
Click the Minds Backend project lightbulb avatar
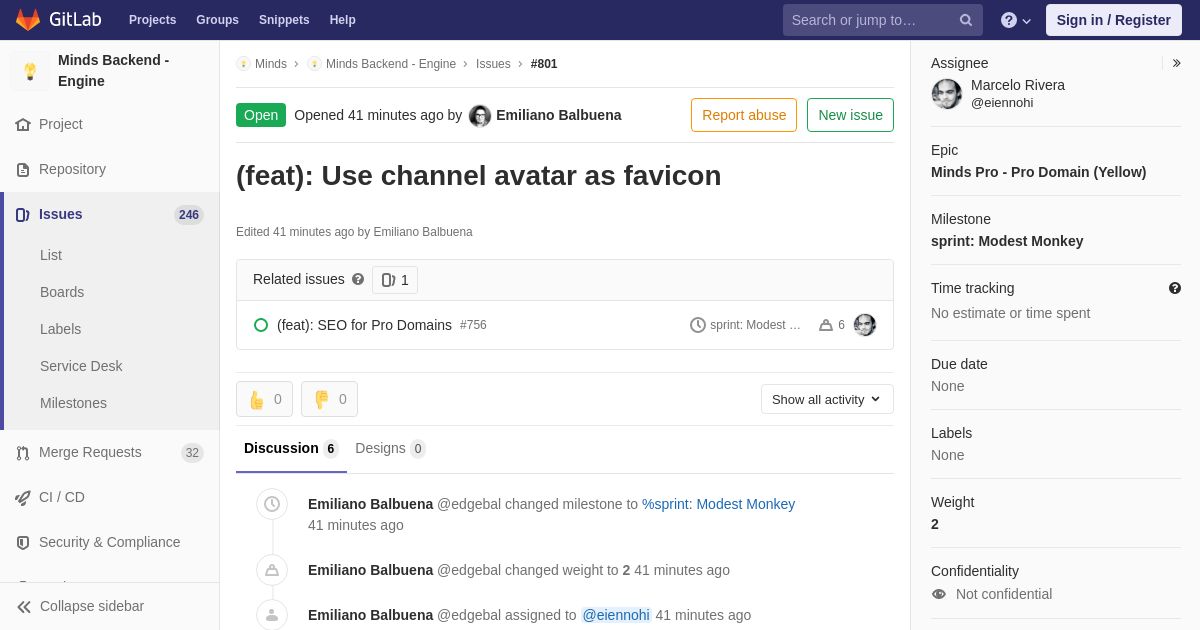[30, 71]
